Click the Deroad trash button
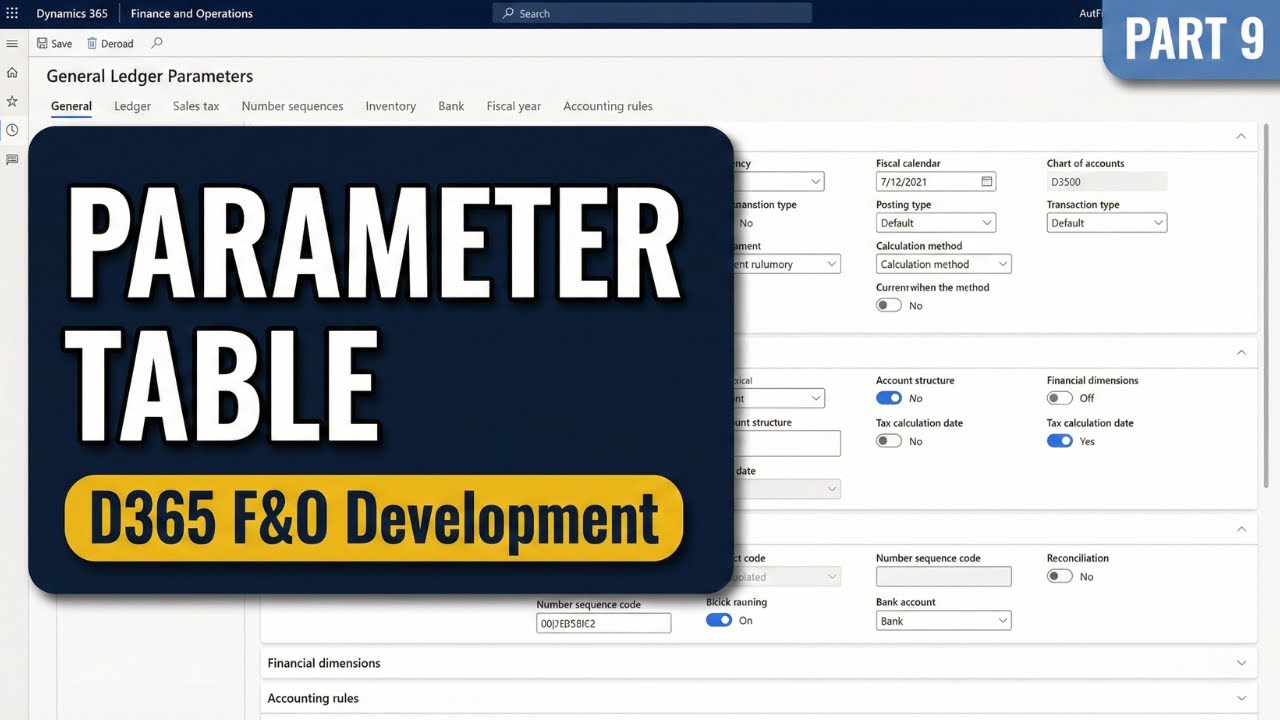The image size is (1280, 720). tap(110, 43)
